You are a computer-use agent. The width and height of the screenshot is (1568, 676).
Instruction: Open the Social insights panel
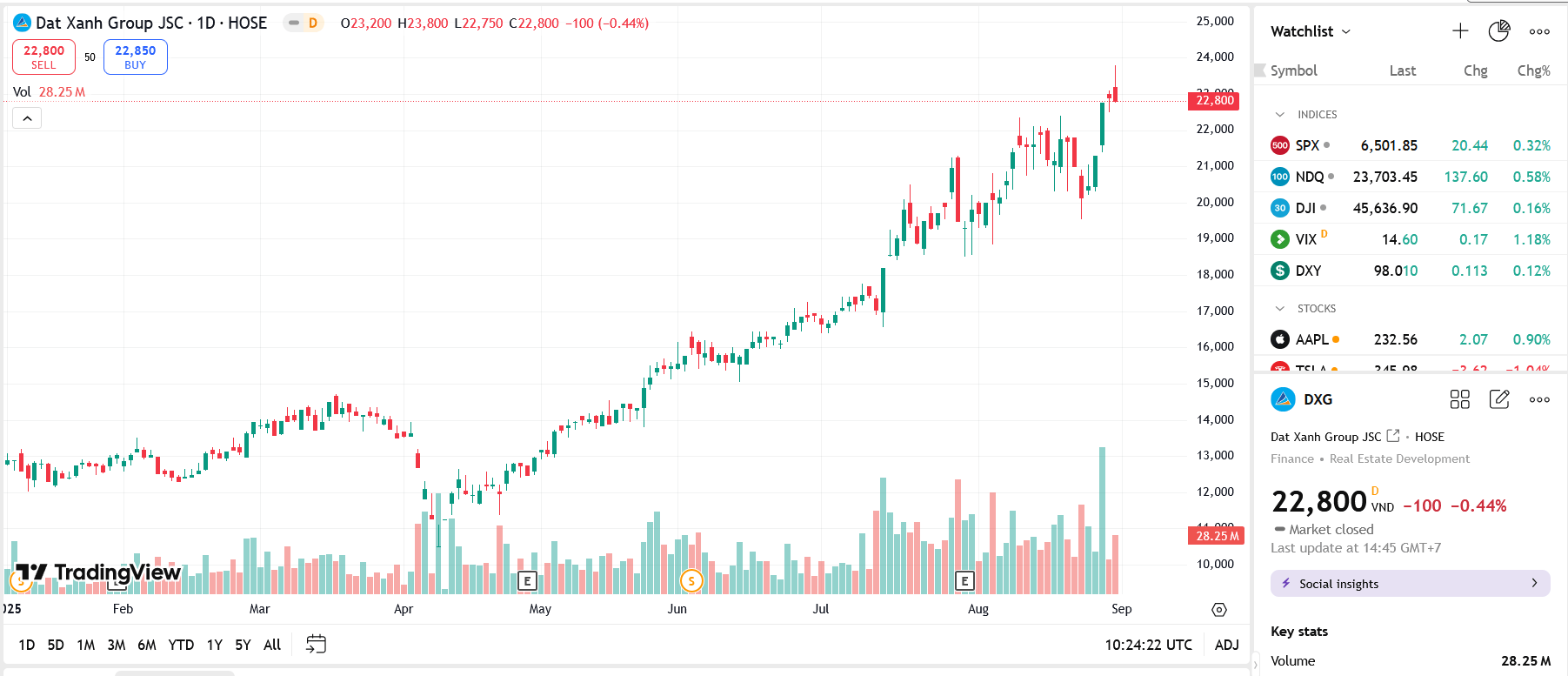coord(1410,584)
